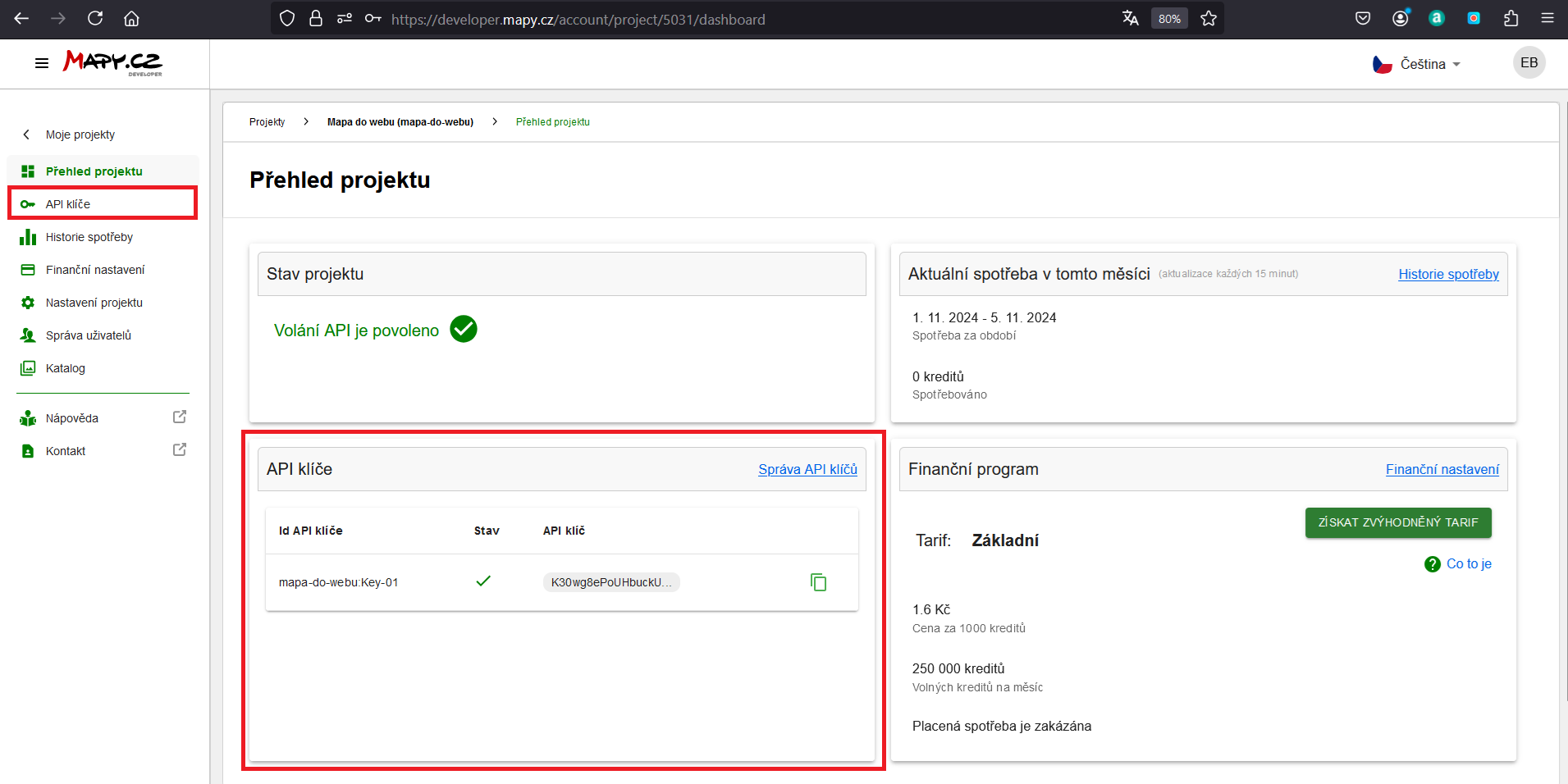Click the Získat zvýhodněný tarif button

1397,522
